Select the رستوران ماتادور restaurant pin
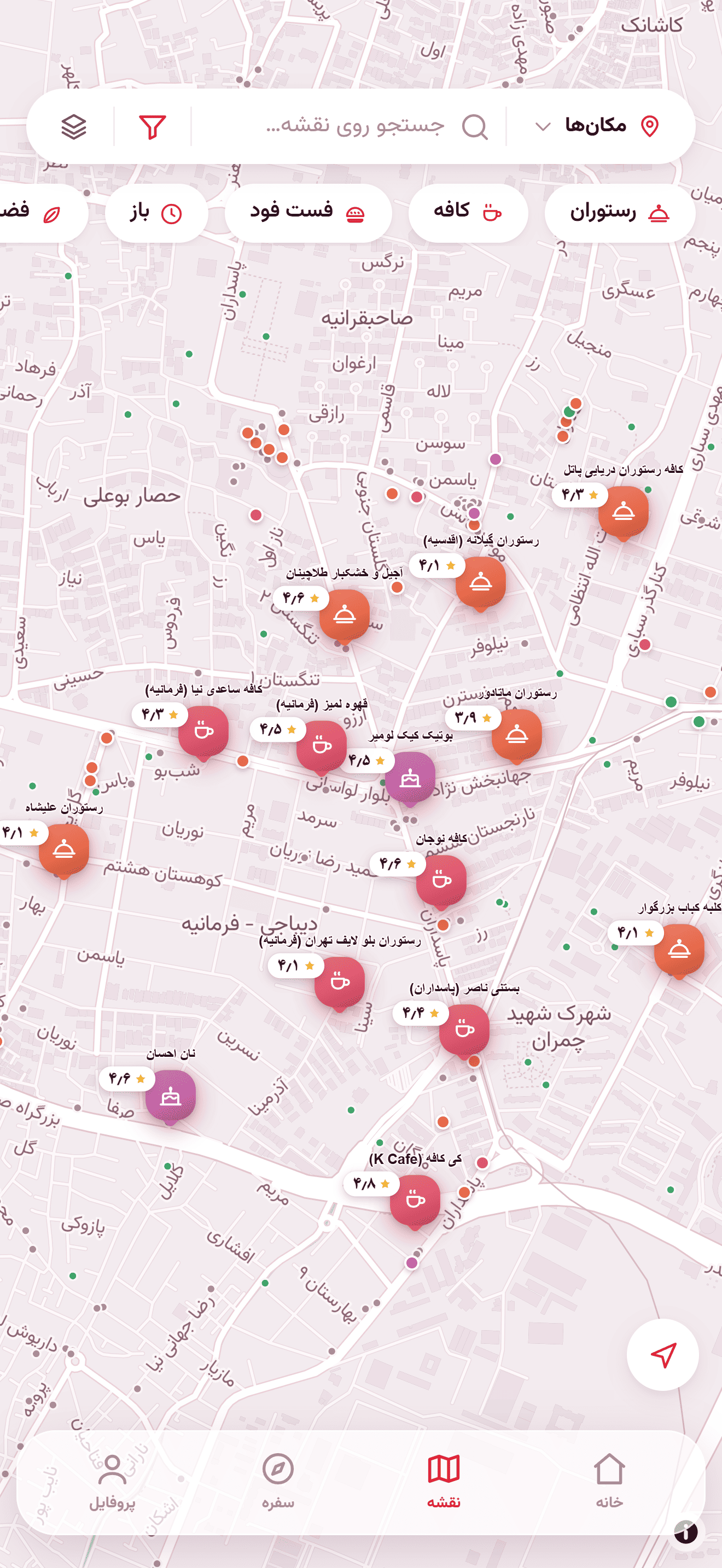The width and height of the screenshot is (722, 1568). pos(516,735)
